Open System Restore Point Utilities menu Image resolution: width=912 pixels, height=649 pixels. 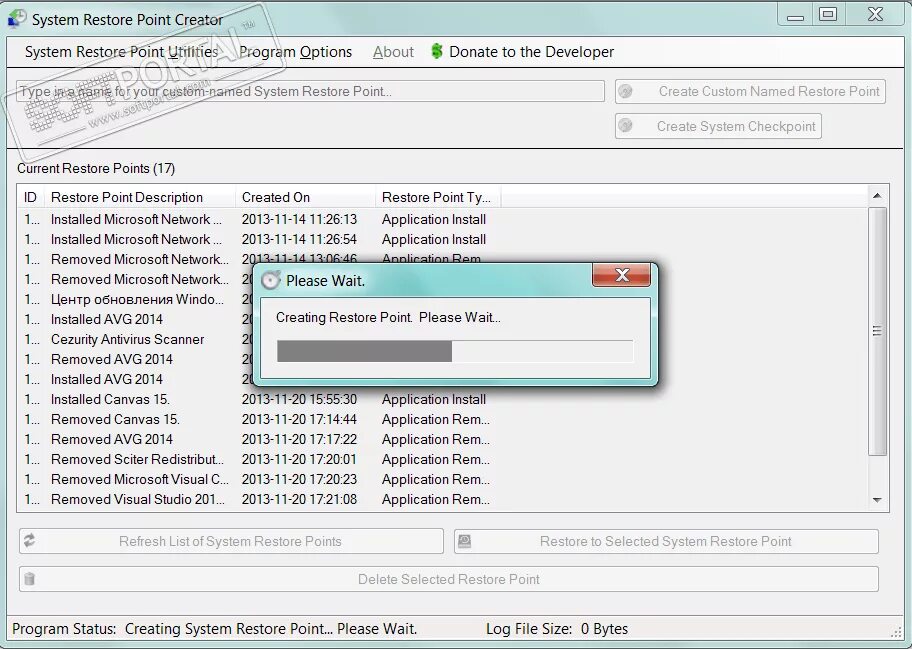point(122,52)
